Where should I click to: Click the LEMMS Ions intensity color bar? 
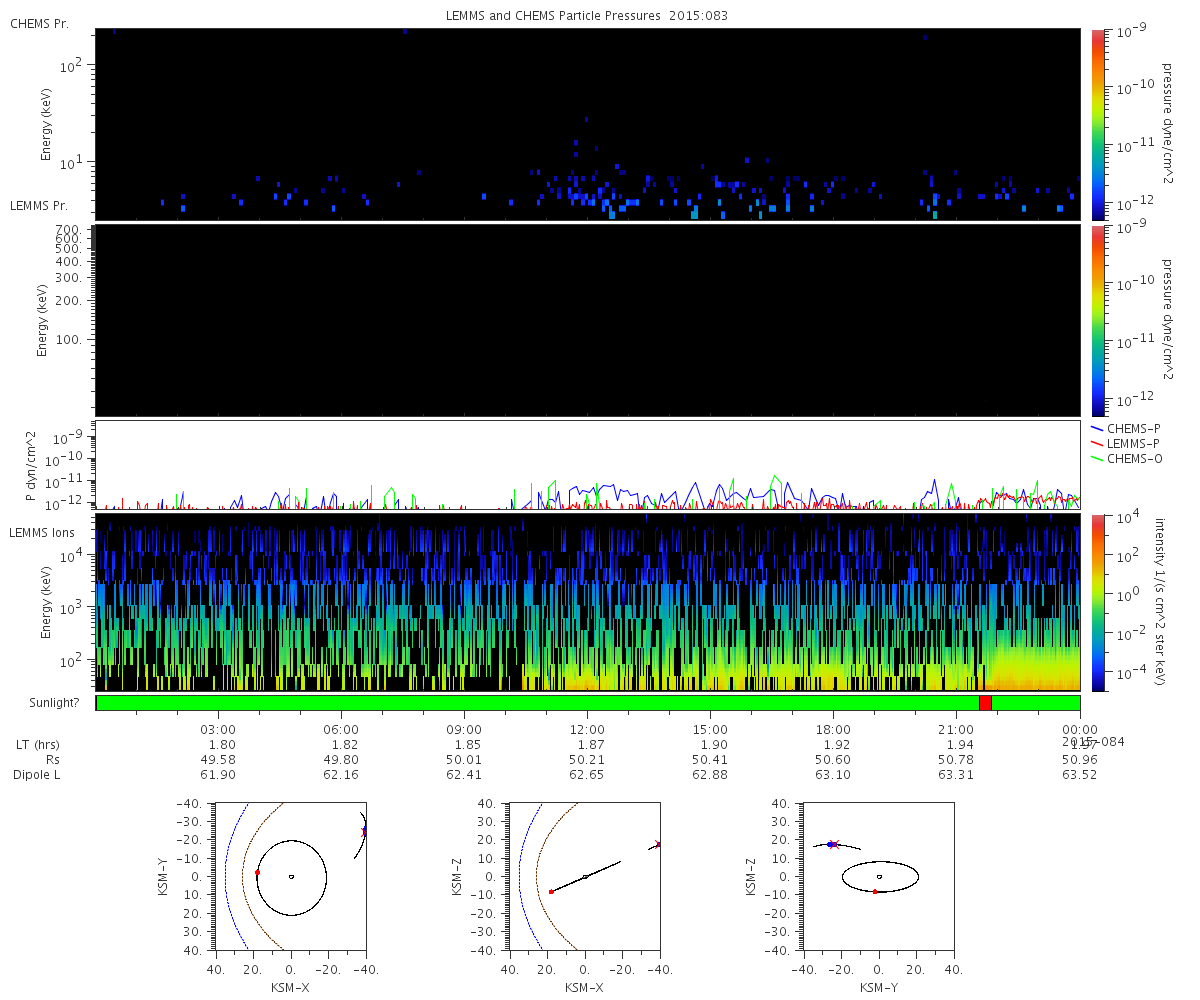[x=1098, y=602]
